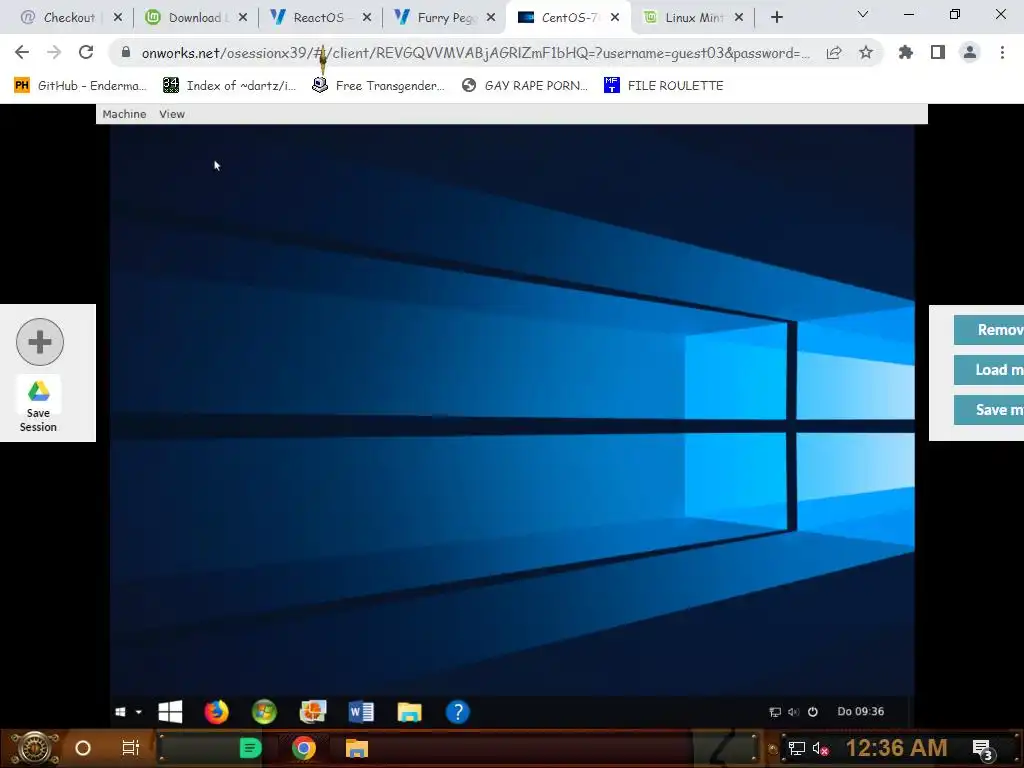
Task: Open File Explorer on the host taskbar
Action: 357,748
